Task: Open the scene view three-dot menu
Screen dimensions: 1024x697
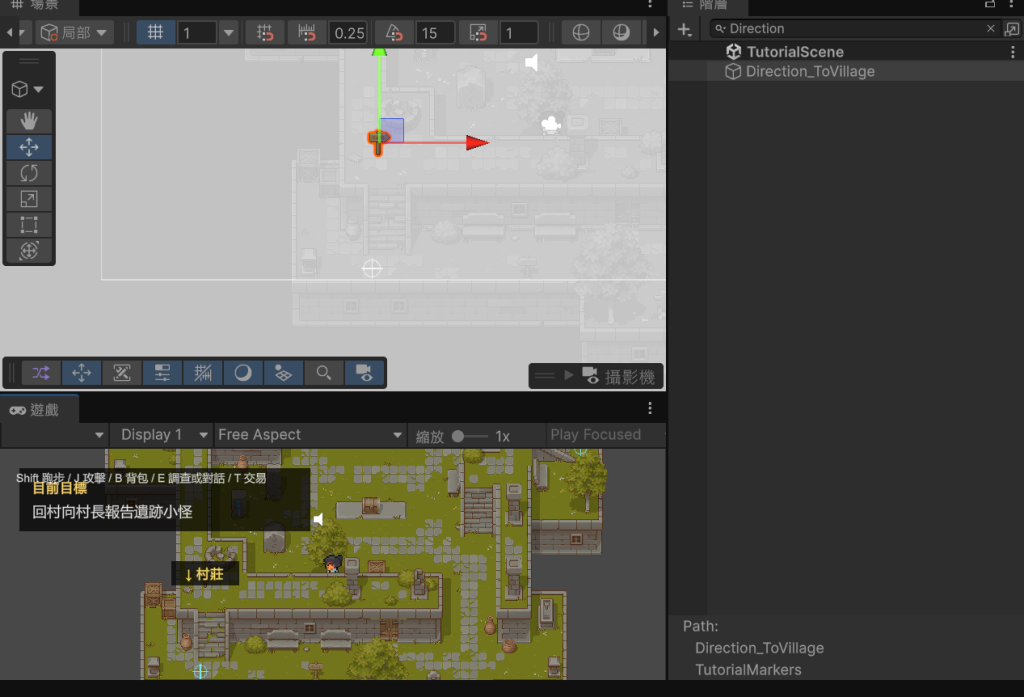Action: (x=650, y=4)
